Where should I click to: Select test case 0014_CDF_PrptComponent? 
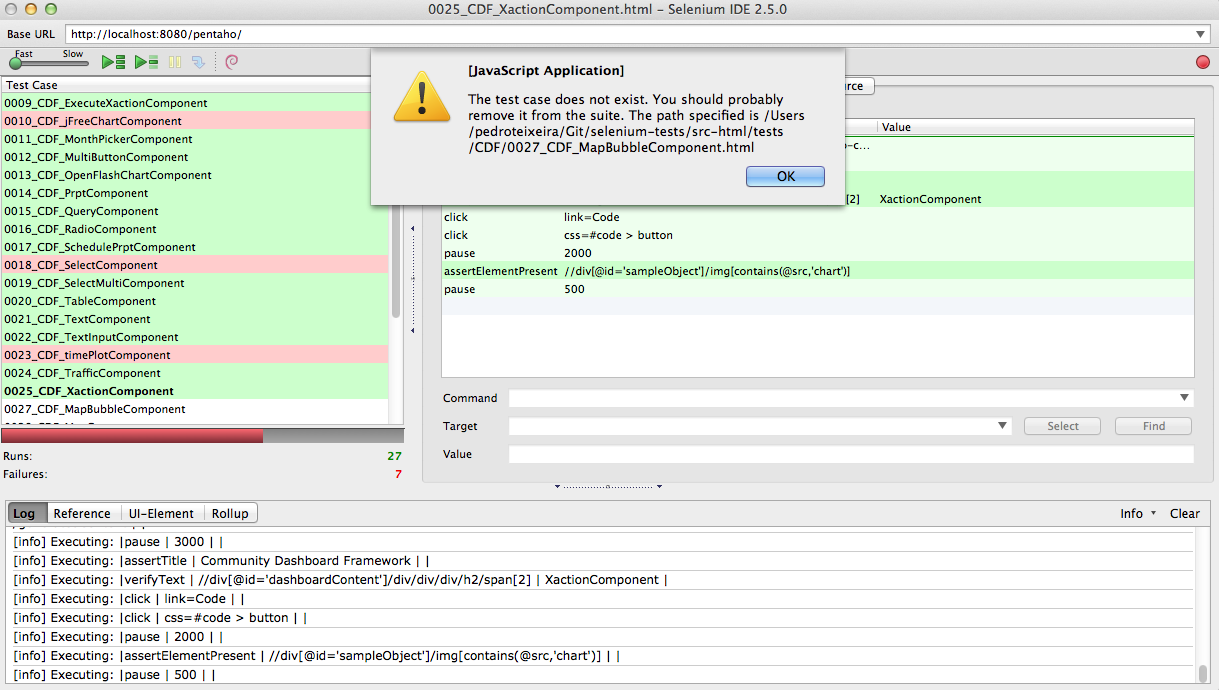195,193
